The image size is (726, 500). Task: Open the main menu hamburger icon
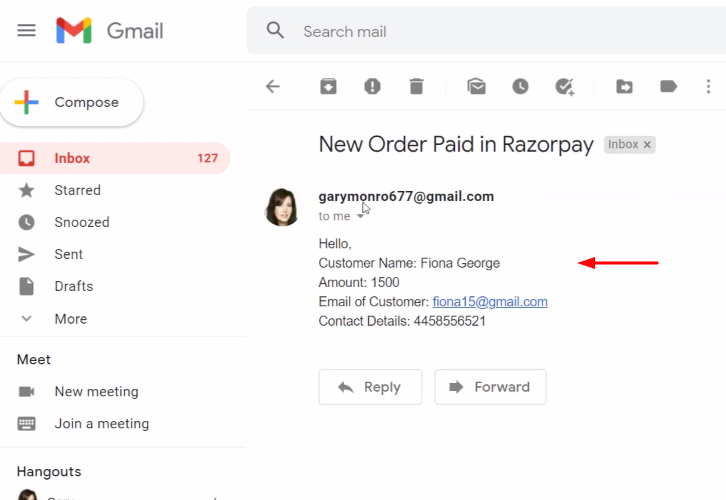(26, 31)
